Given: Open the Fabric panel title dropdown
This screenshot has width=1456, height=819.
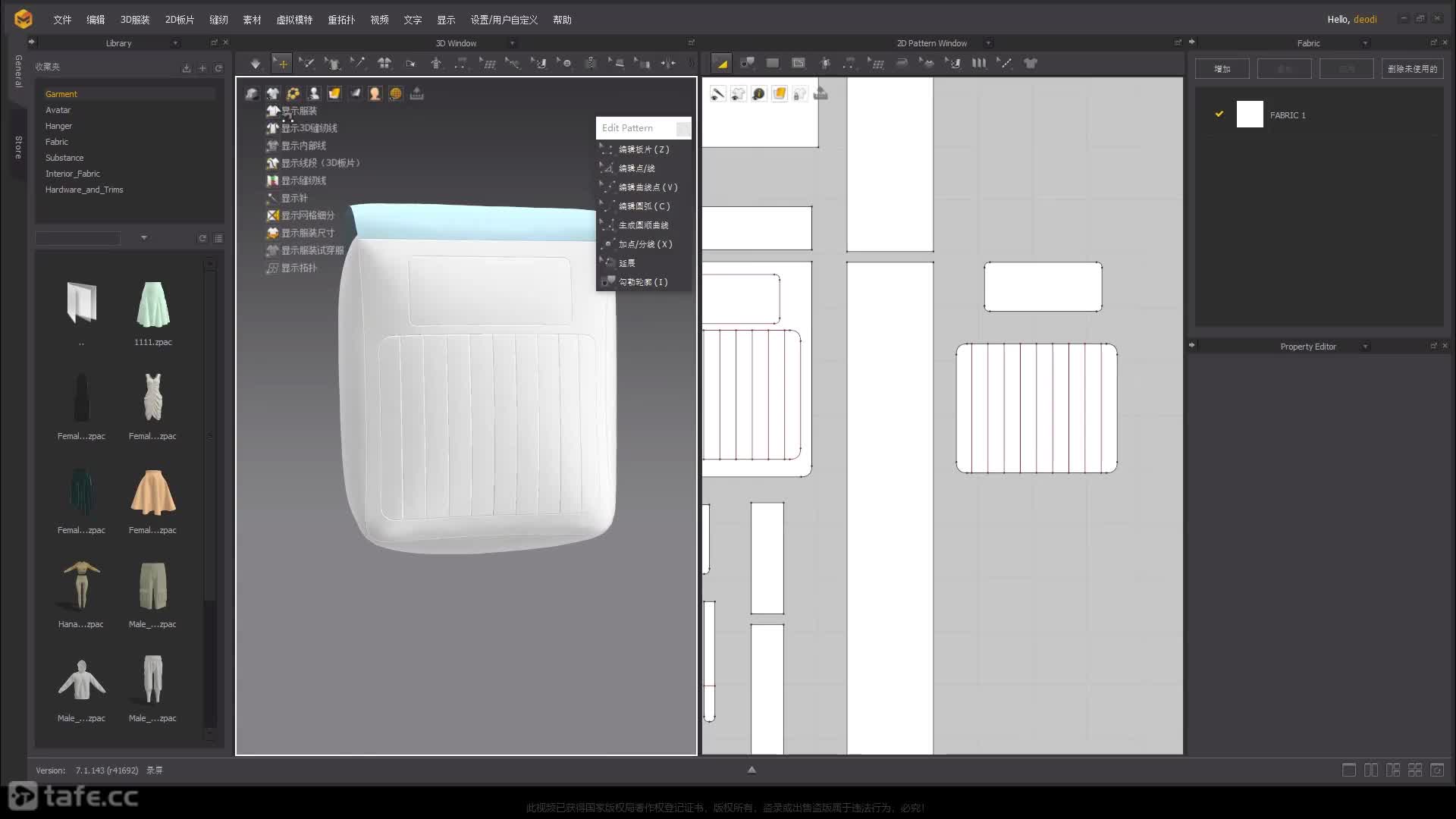Looking at the screenshot, I should (x=1365, y=43).
